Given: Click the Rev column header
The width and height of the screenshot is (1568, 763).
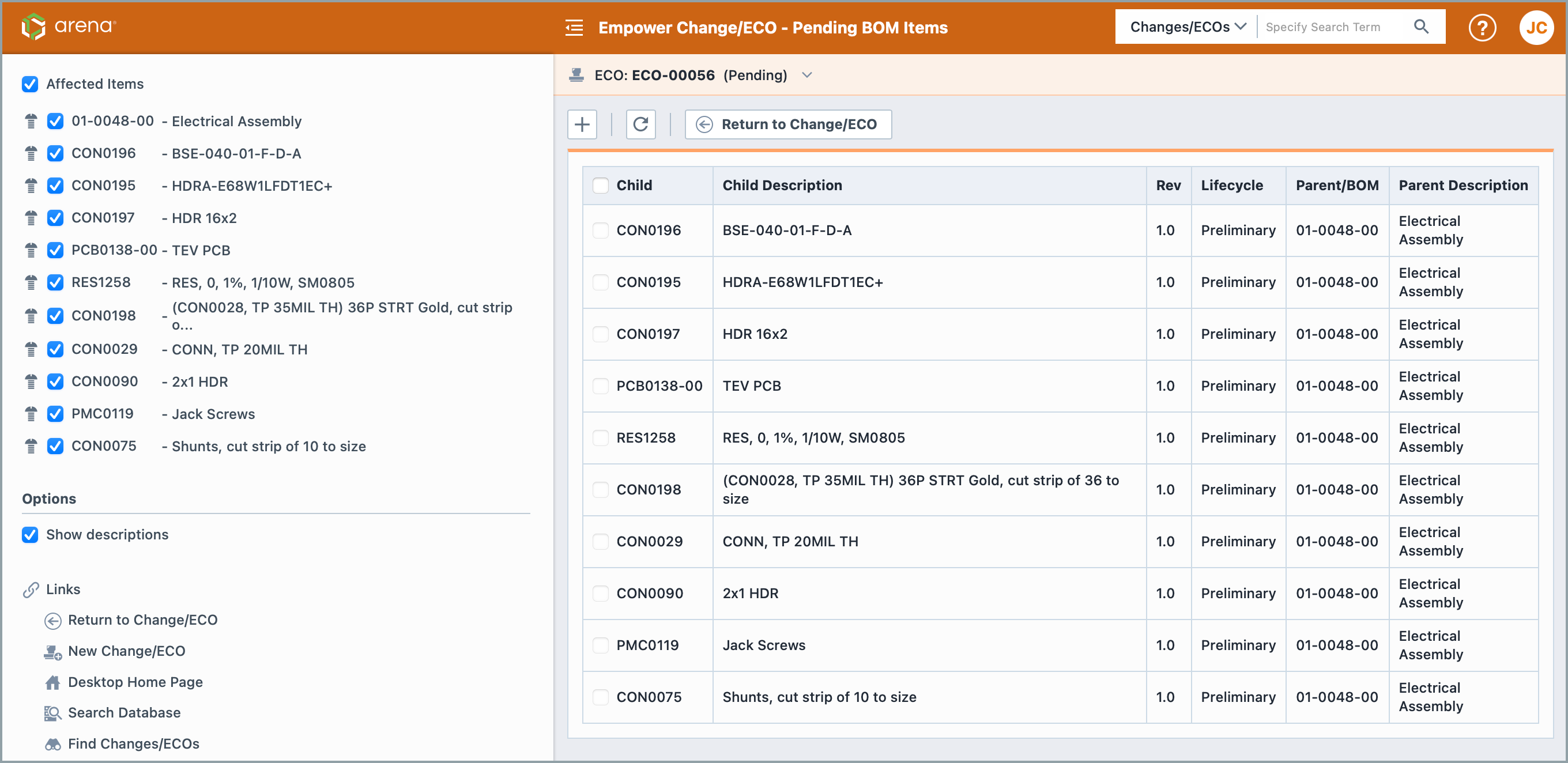Looking at the screenshot, I should (1167, 185).
